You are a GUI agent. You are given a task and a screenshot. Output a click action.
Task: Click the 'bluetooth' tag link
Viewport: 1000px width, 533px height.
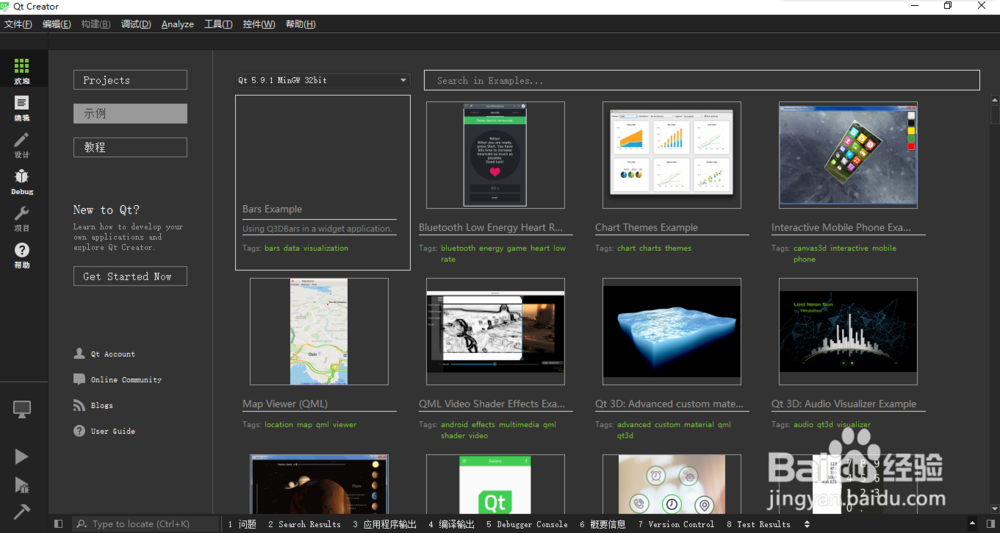click(x=458, y=248)
